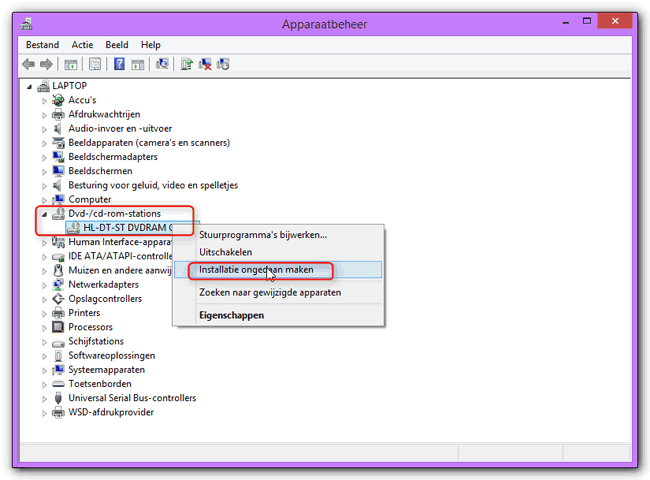Click the uninstall device red X icon

tap(205, 64)
